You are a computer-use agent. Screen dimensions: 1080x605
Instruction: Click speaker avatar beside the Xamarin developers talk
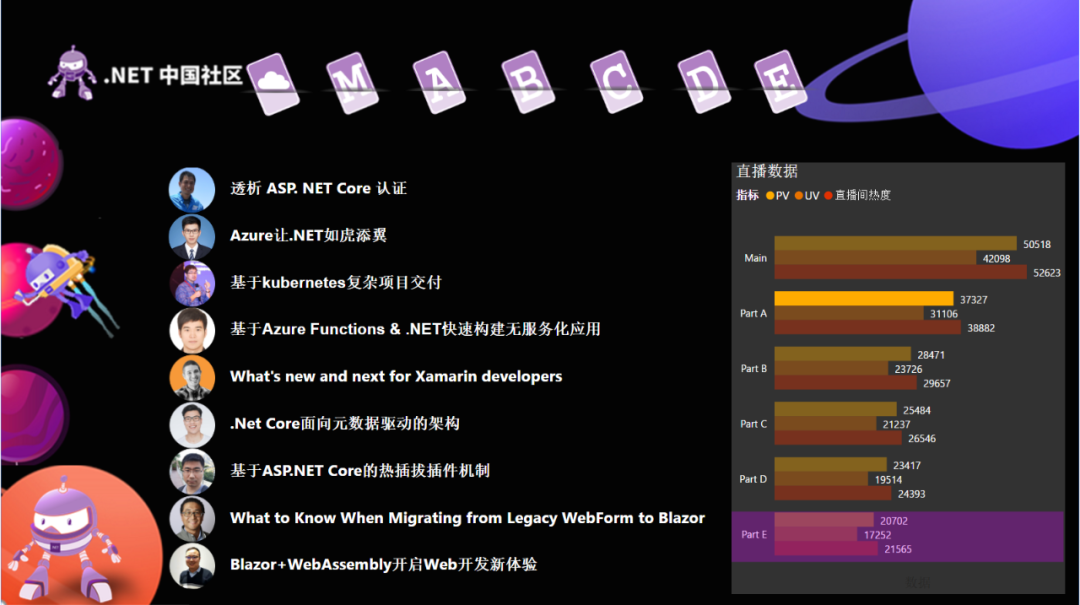(x=192, y=377)
